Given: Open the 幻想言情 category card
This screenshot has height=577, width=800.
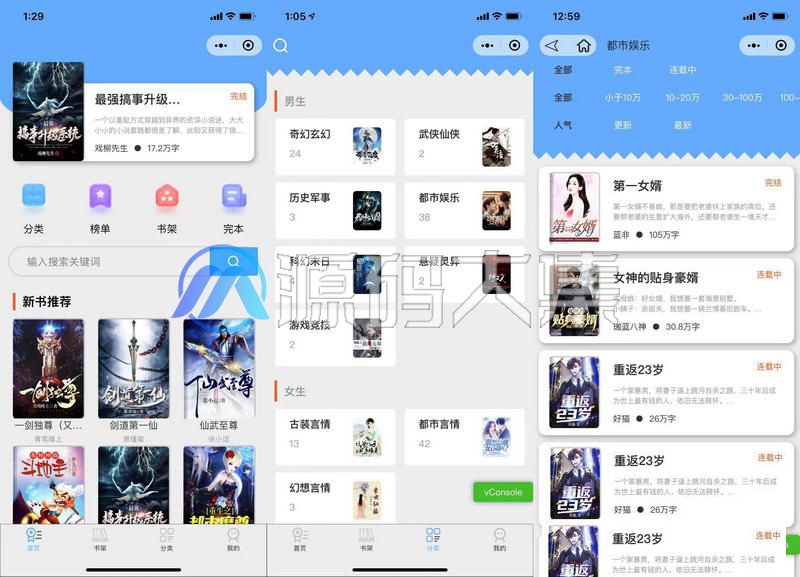Looking at the screenshot, I should 335,497.
